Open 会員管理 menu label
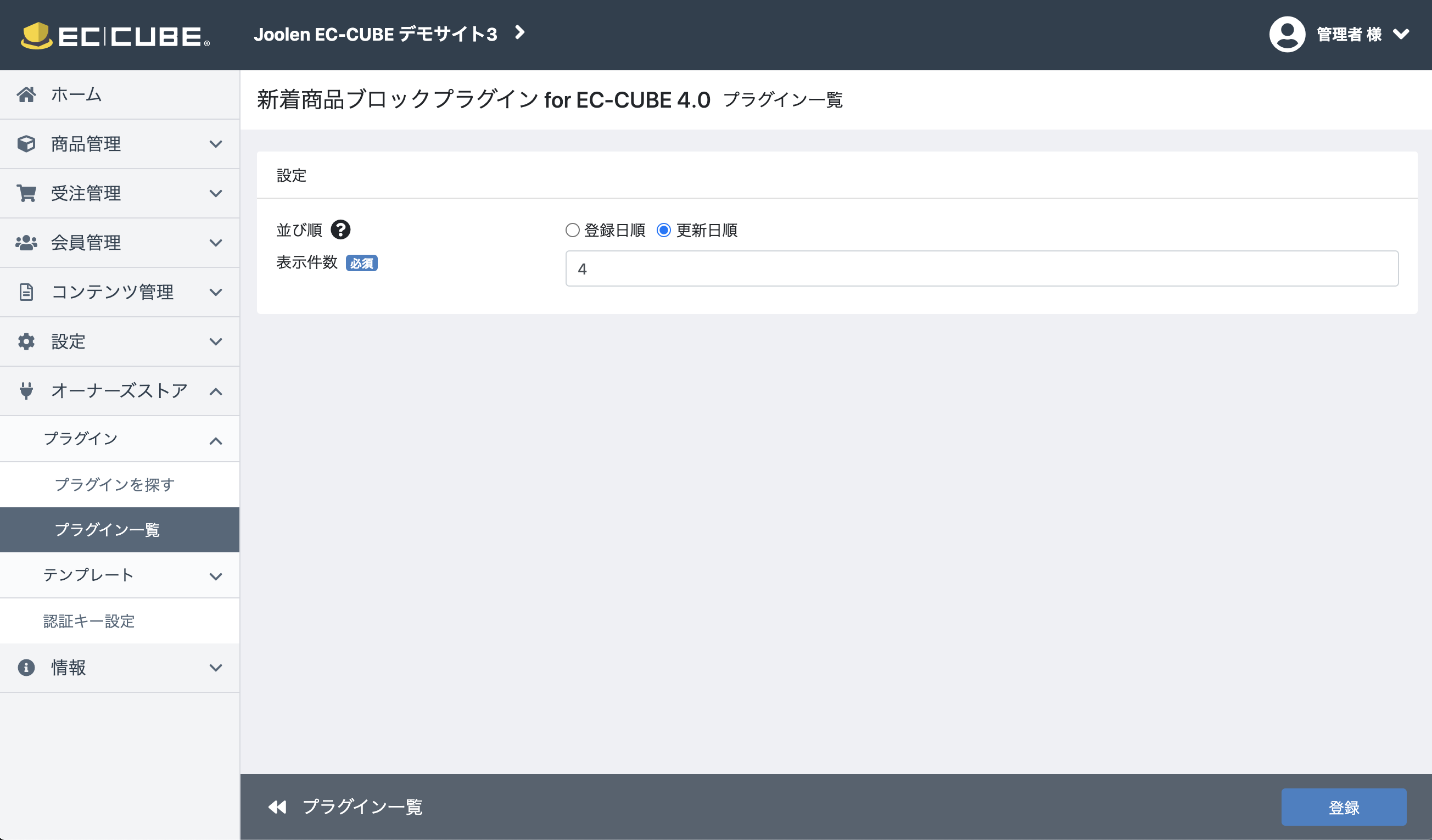Screen dimensions: 1432x840 click(86, 243)
